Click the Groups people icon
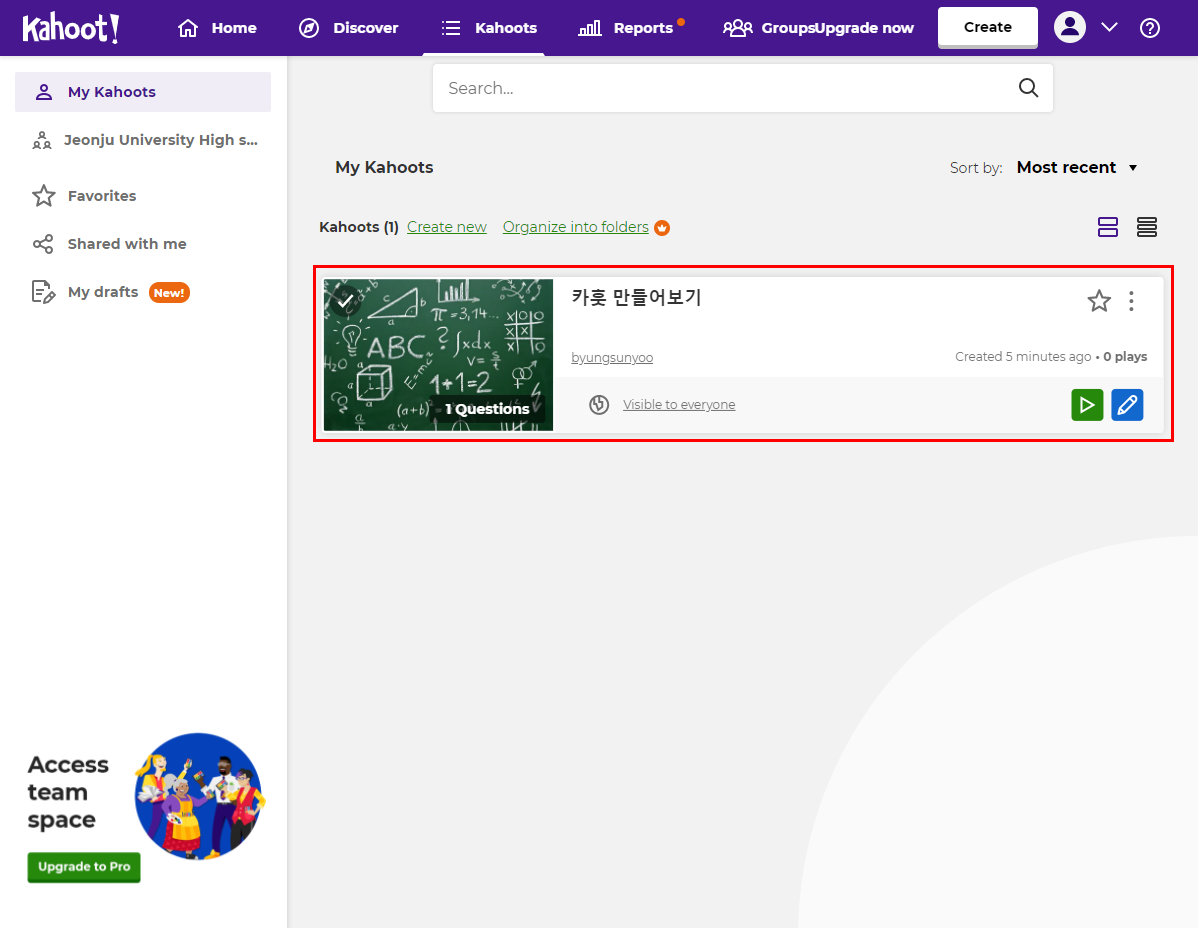 (737, 28)
